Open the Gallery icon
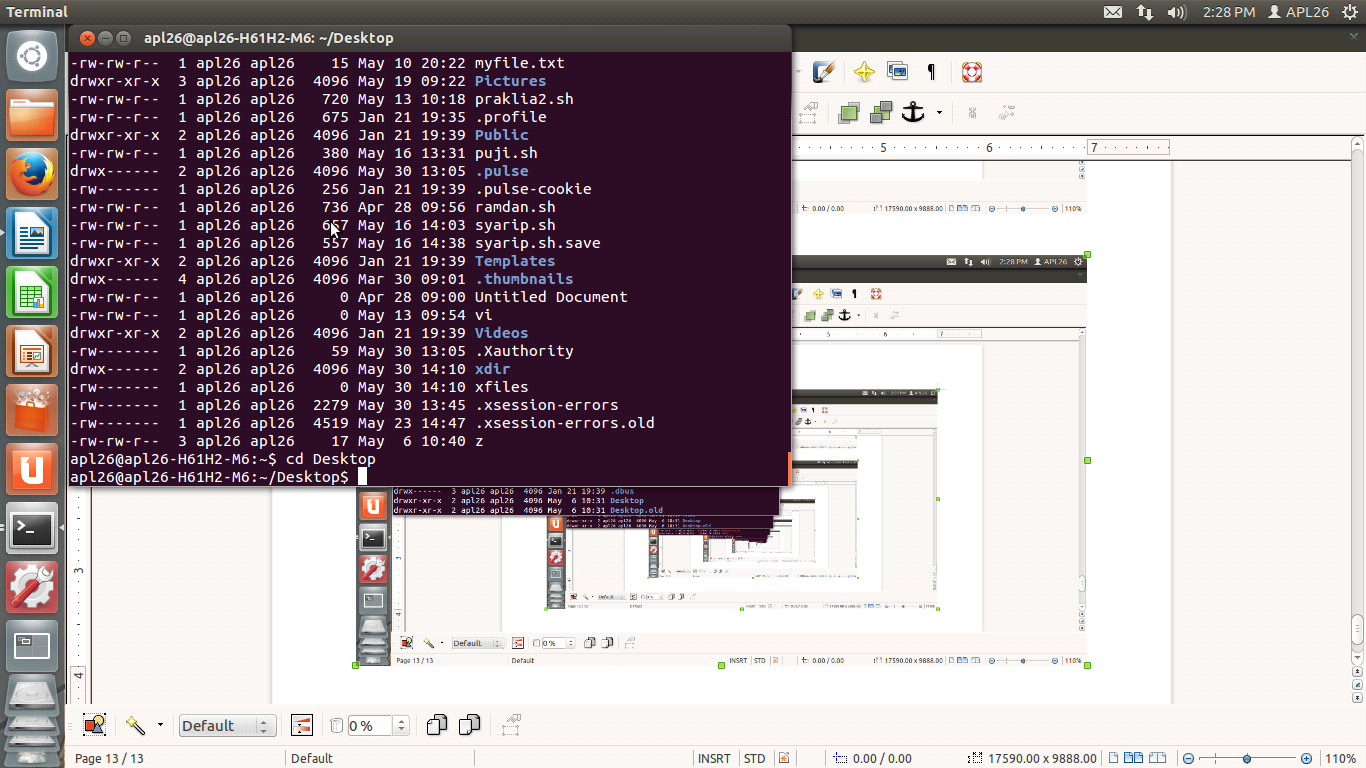Screen dimensions: 1366x768 pyautogui.click(x=897, y=72)
